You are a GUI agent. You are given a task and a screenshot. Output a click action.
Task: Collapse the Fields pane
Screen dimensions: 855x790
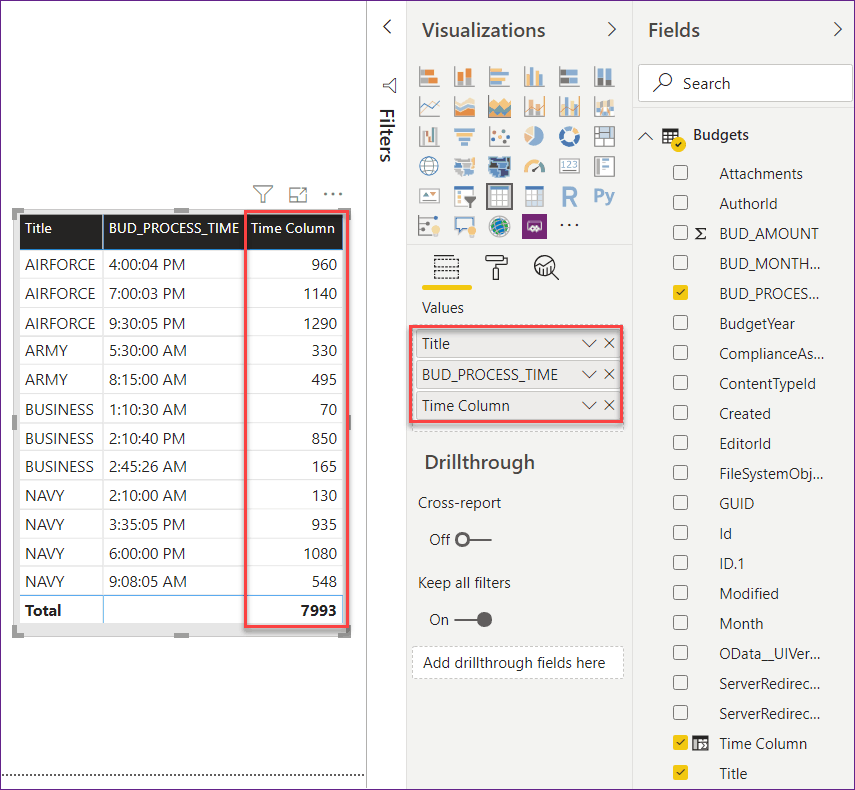(838, 29)
